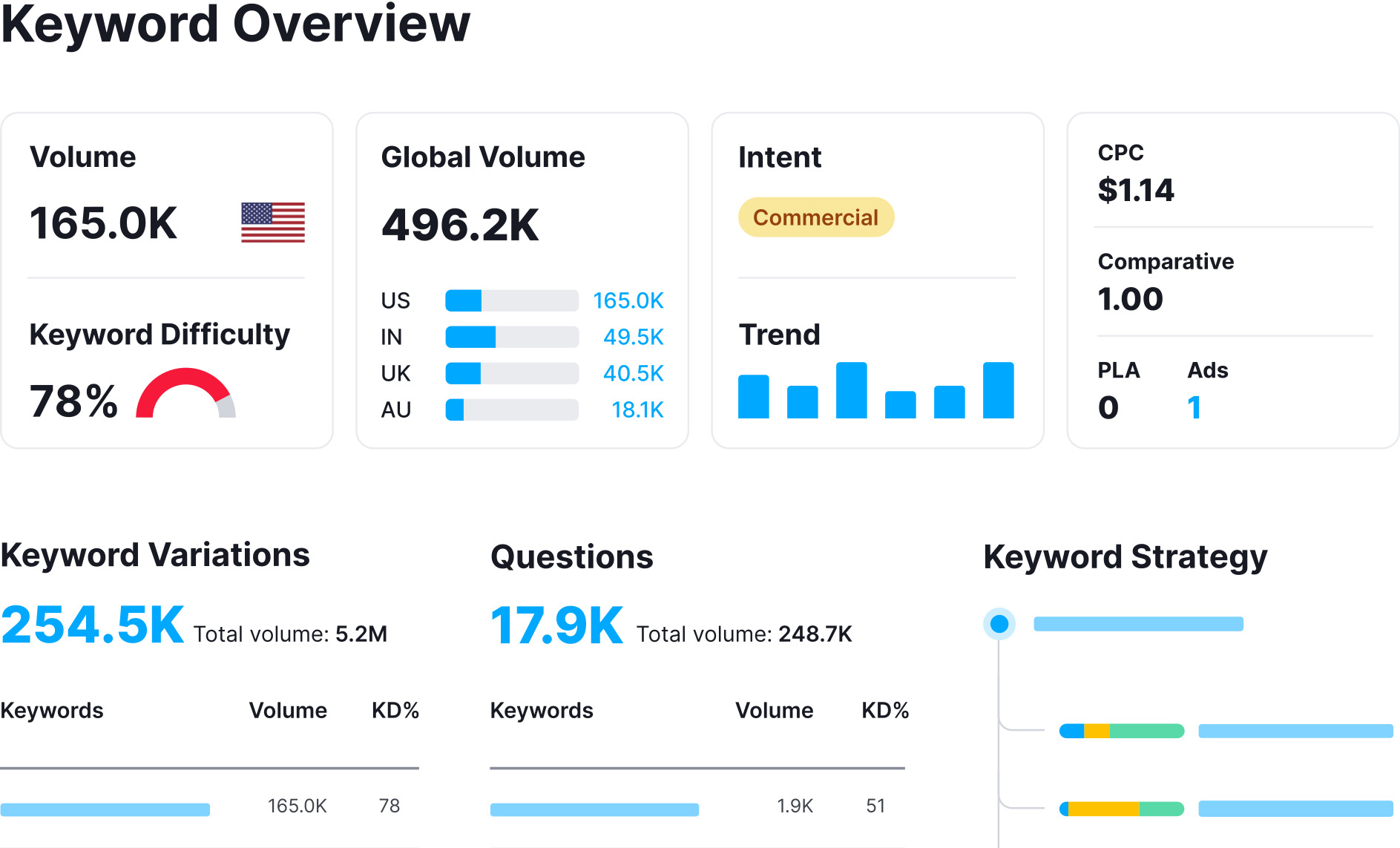Click second multicolor intent bar in Keyword Strategy
The width and height of the screenshot is (1400, 848).
click(x=1121, y=809)
